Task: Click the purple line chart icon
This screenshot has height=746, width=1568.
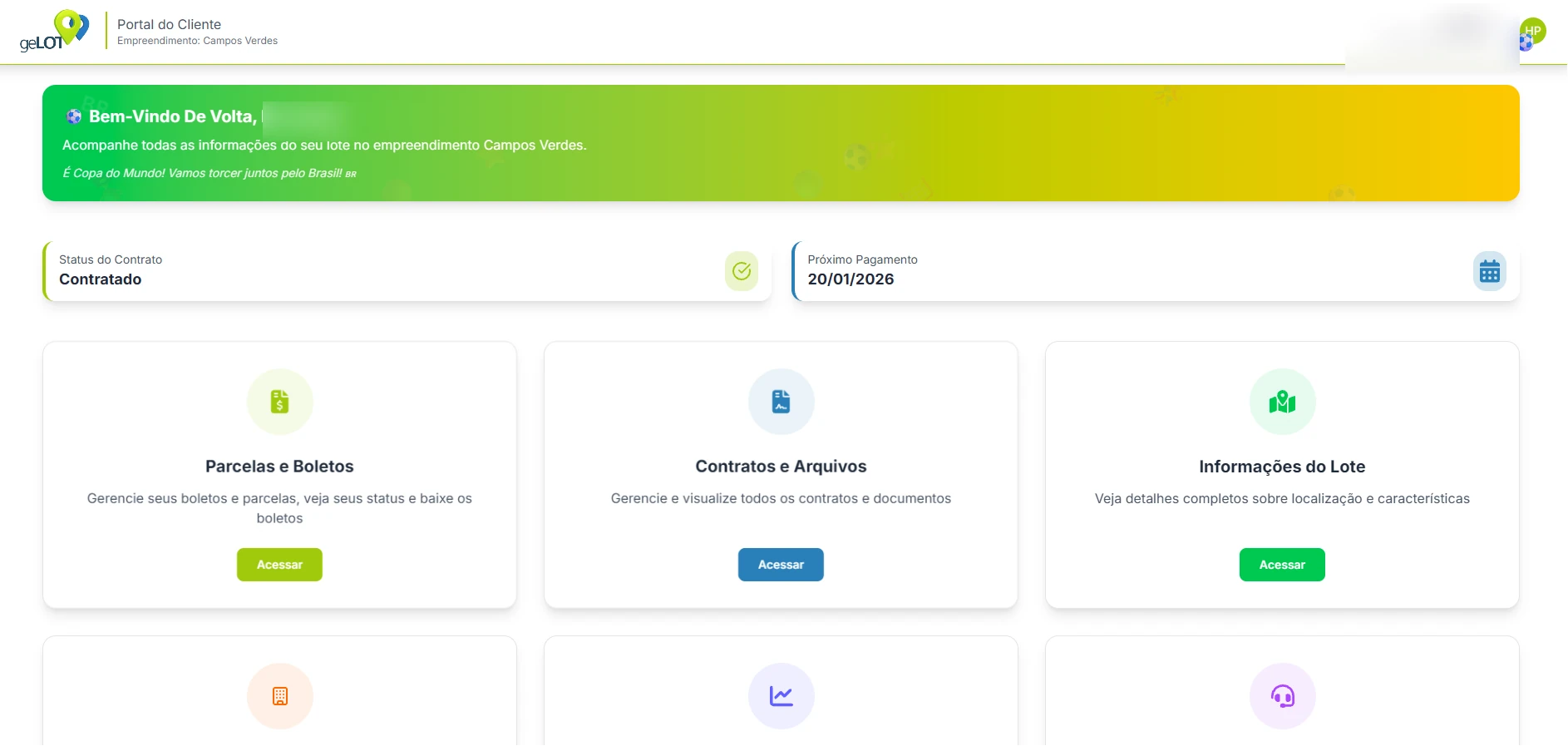Action: point(782,696)
